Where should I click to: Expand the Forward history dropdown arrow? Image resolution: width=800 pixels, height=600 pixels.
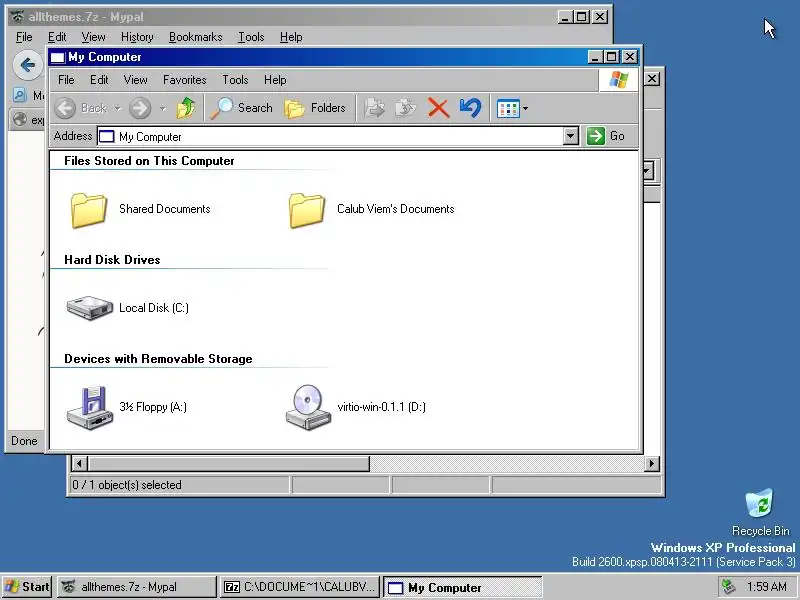pyautogui.click(x=162, y=108)
